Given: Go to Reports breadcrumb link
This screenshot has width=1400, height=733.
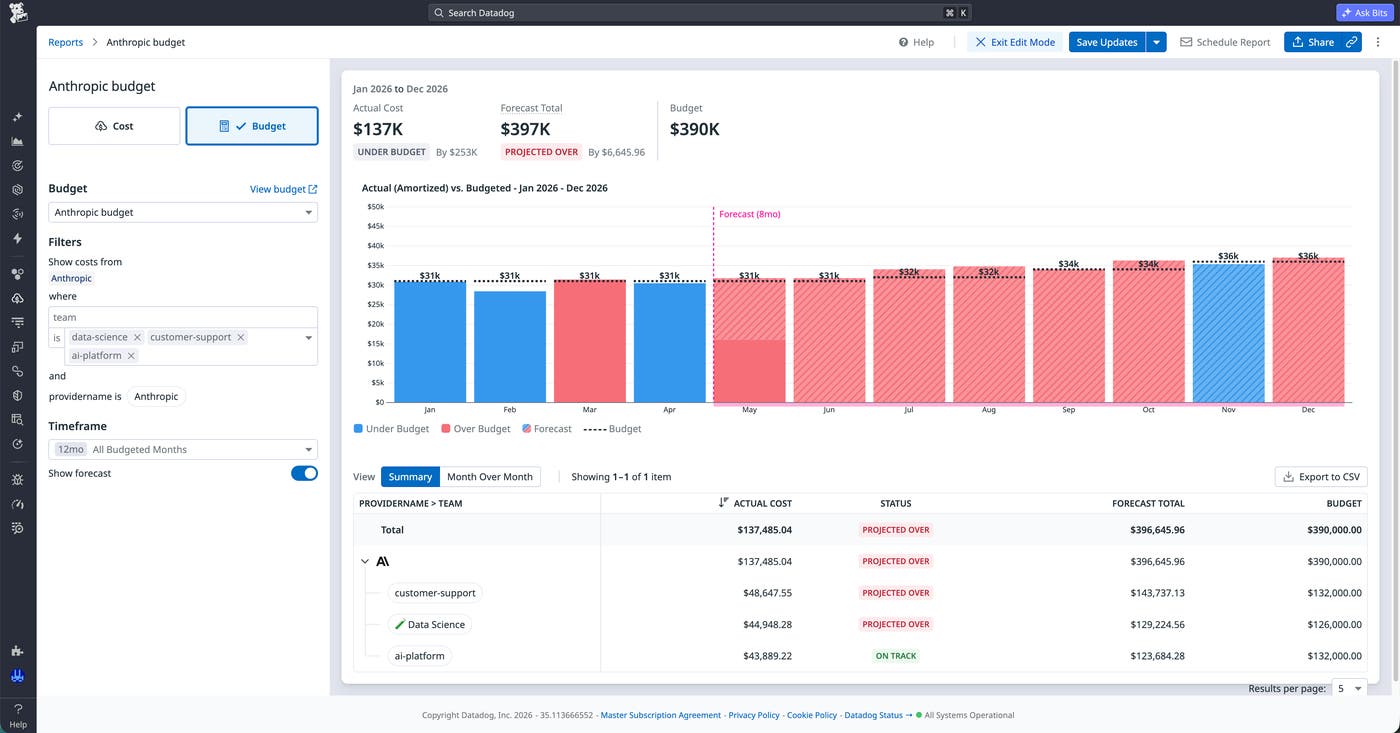Looking at the screenshot, I should [x=66, y=42].
